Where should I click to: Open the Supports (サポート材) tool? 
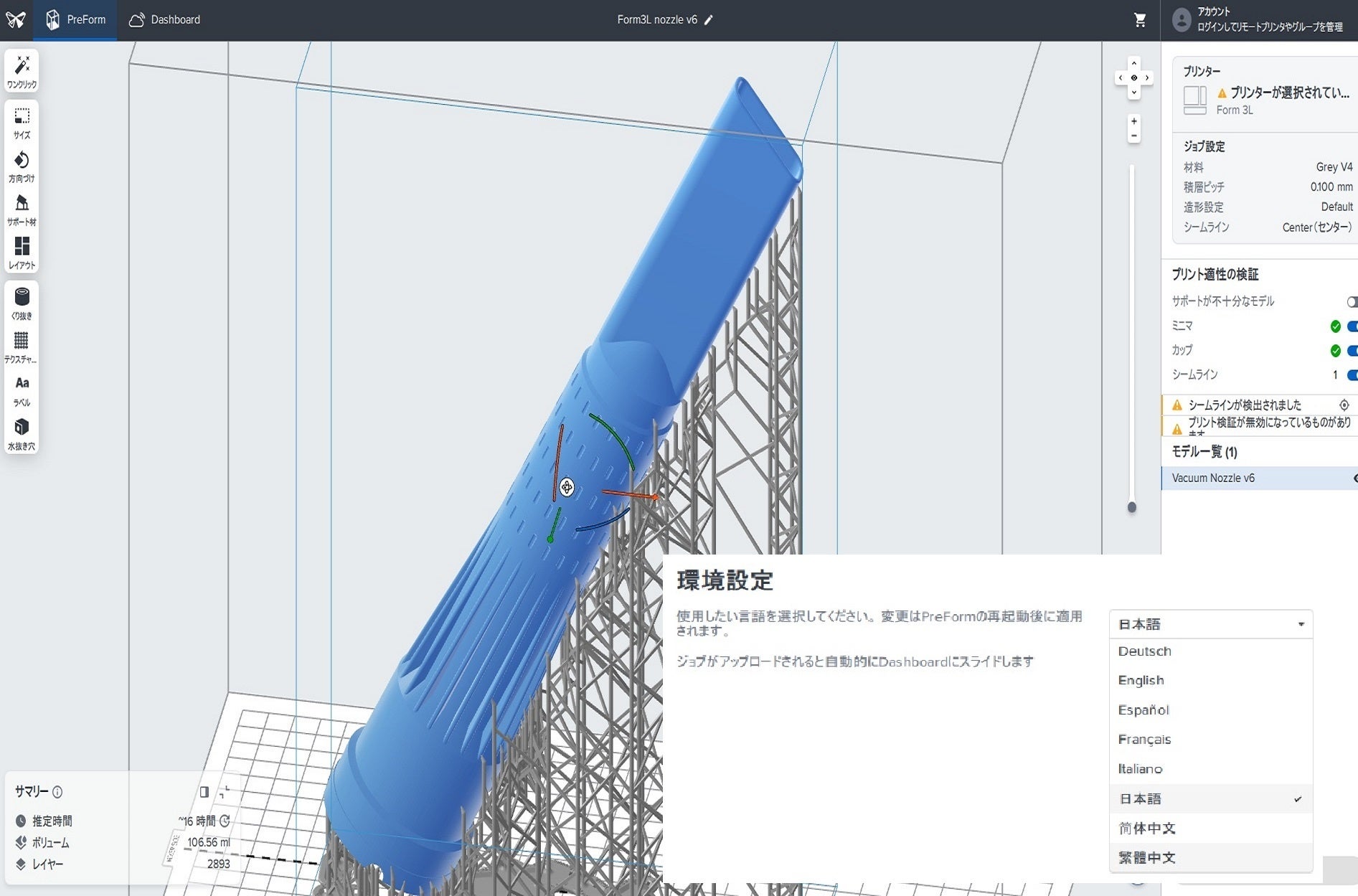coord(22,210)
